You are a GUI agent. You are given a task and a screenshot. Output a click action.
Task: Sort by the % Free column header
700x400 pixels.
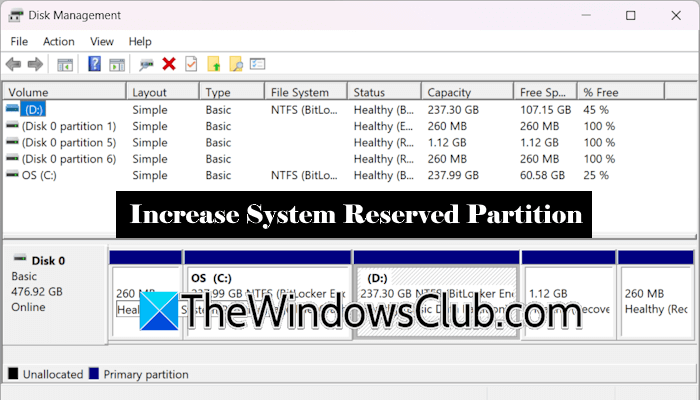click(621, 92)
